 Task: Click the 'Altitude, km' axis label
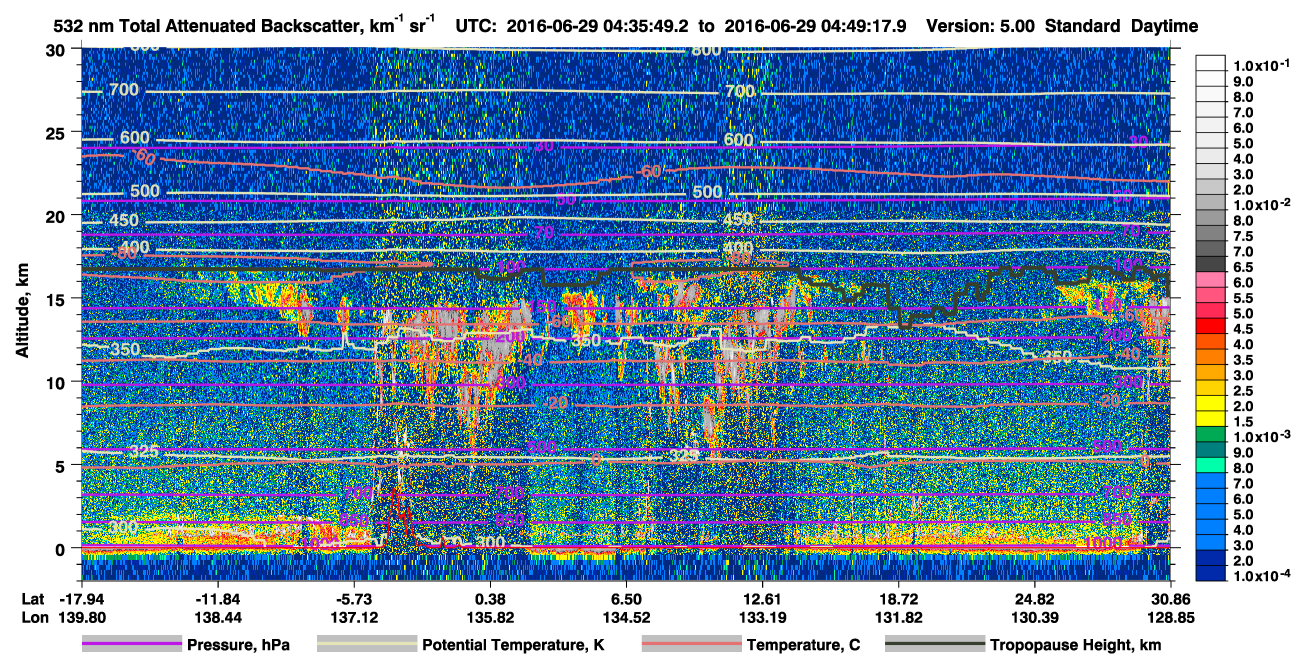[21, 312]
